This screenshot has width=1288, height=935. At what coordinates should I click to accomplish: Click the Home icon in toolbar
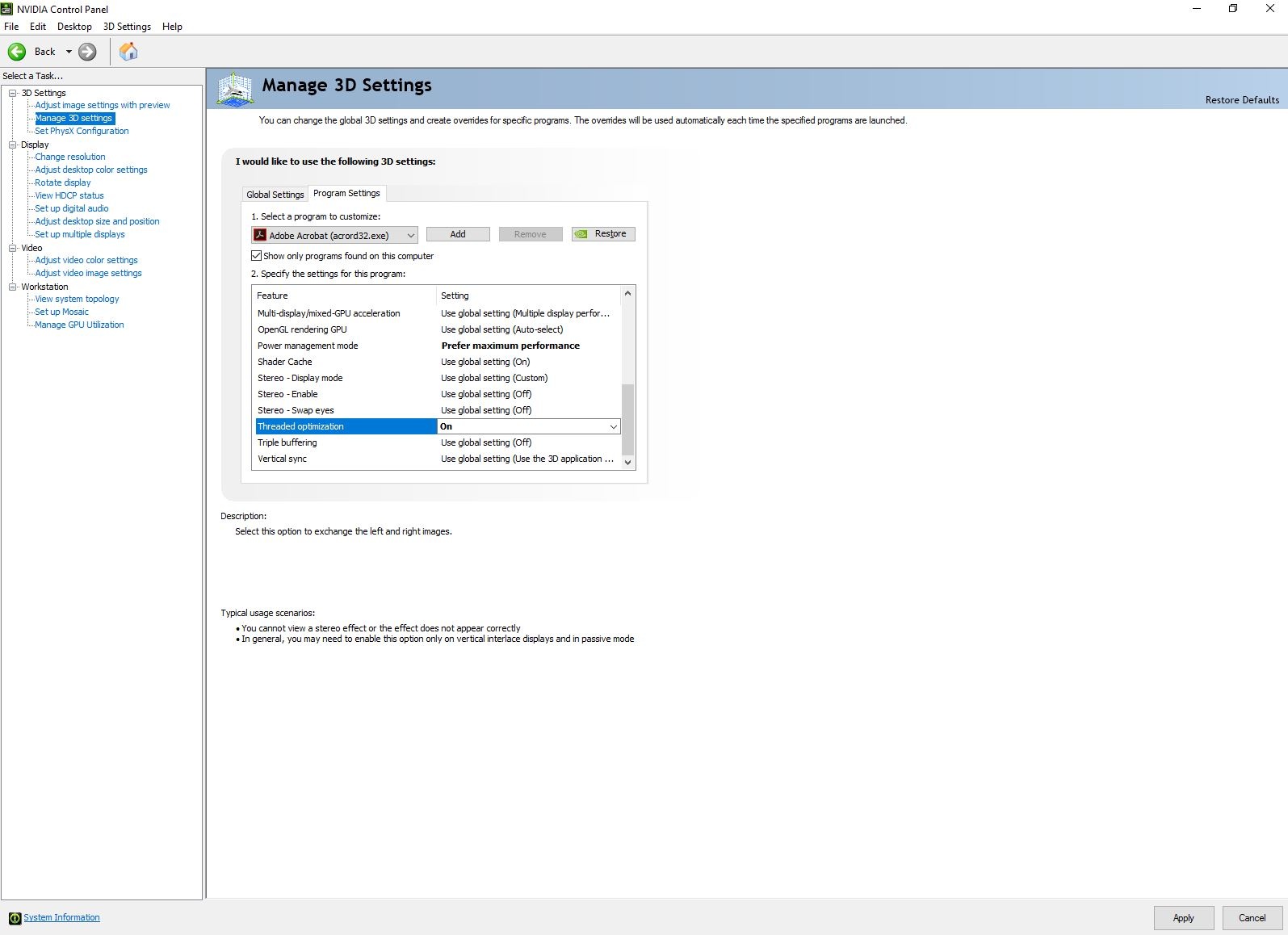pos(128,52)
